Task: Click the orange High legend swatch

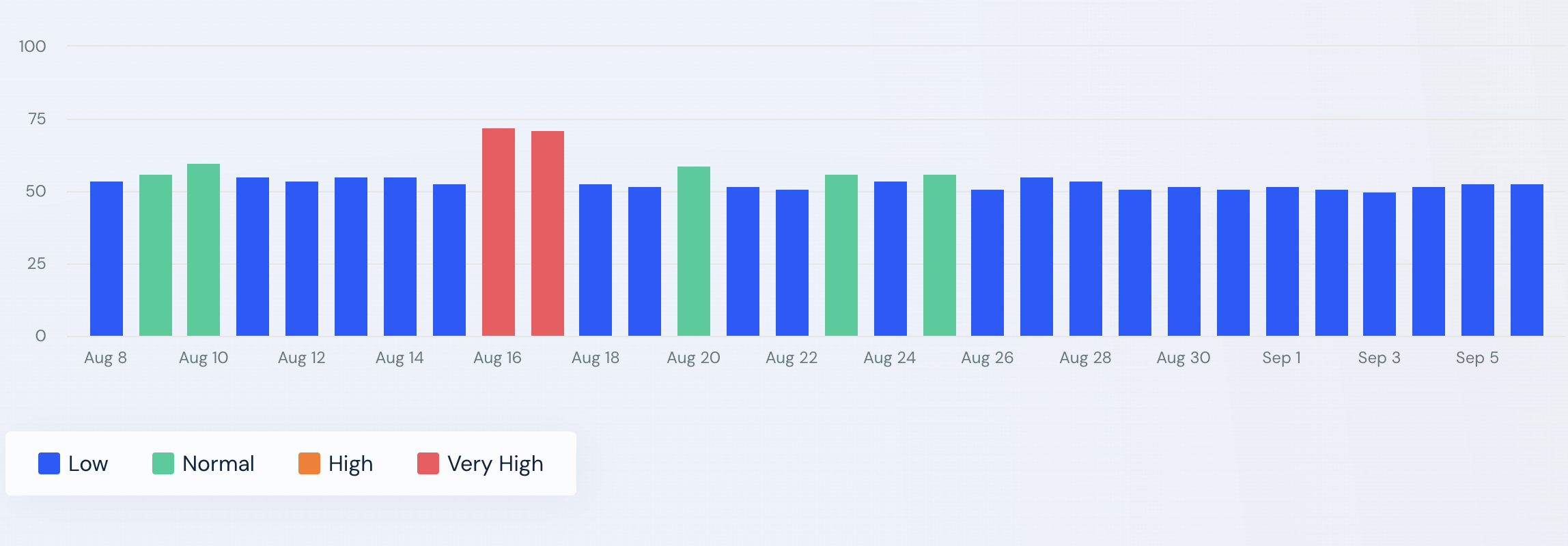Action: click(309, 463)
